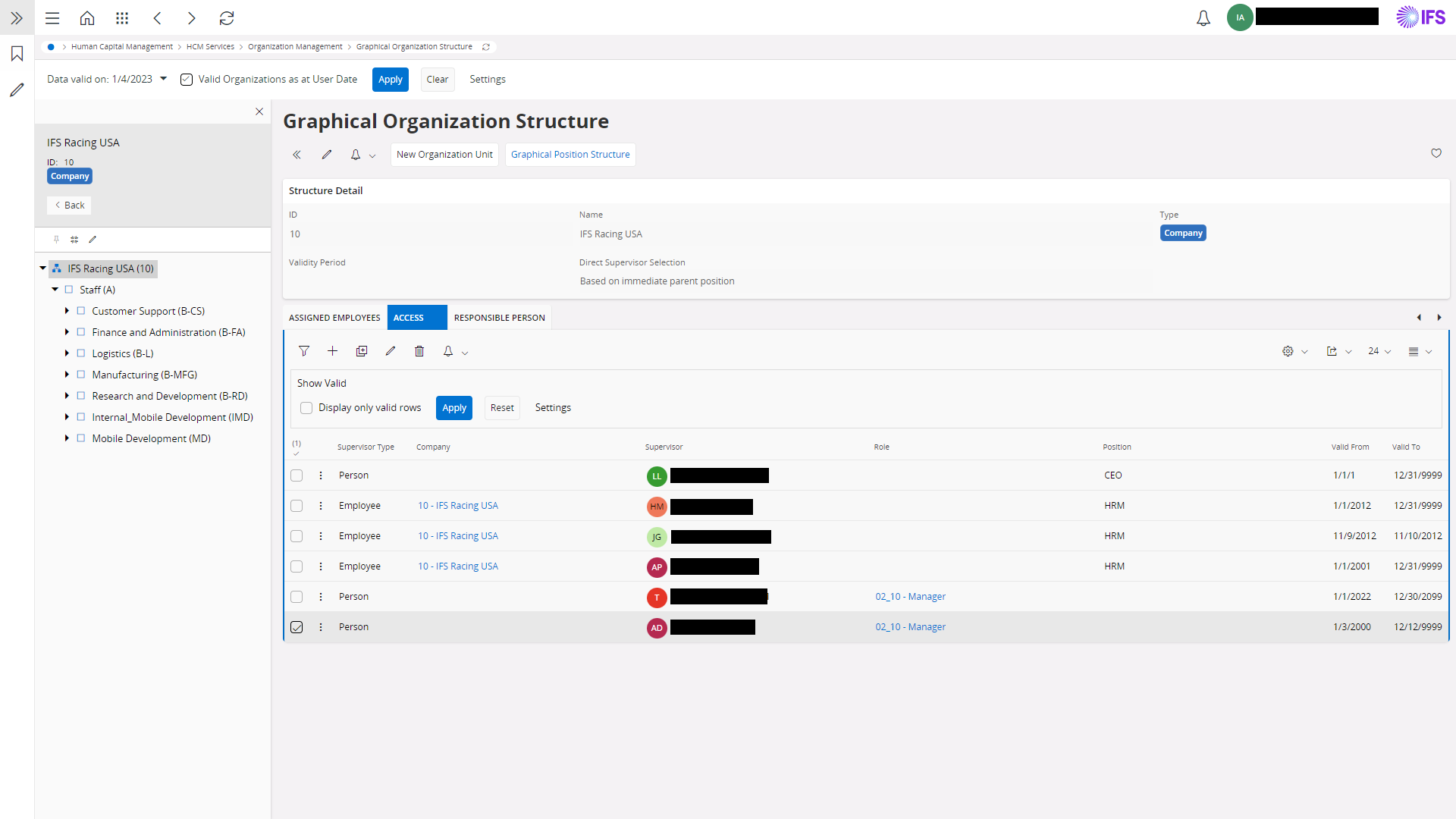
Task: Expand Manufacturing (B-MFG) tree node
Action: click(x=67, y=375)
